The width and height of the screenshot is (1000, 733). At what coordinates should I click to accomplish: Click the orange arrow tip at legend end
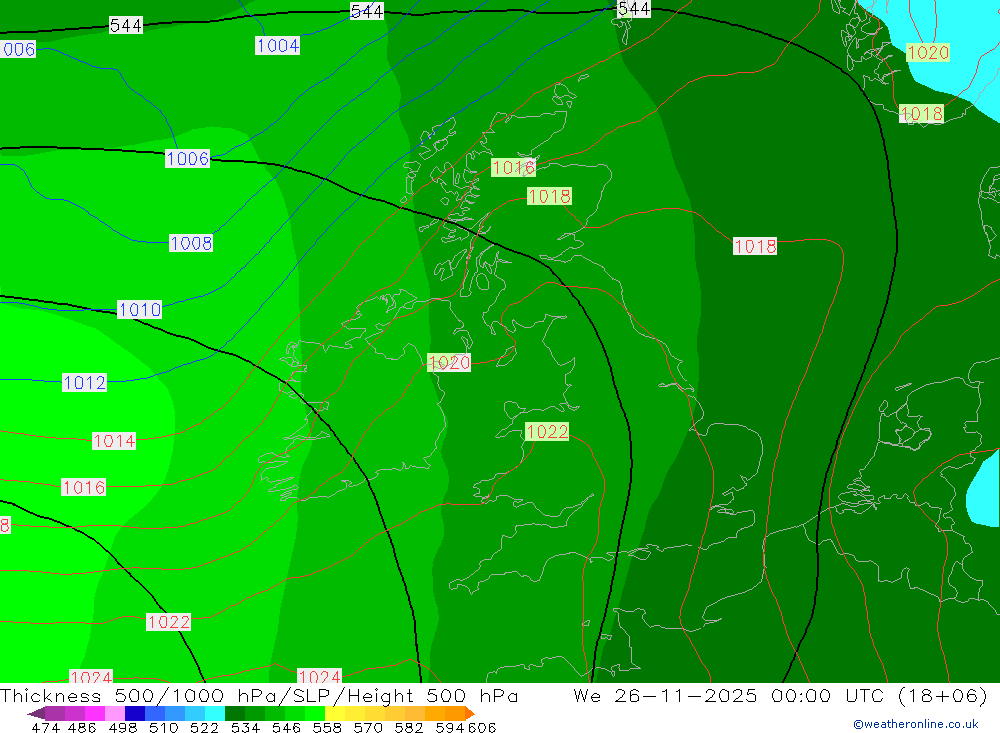[470, 713]
